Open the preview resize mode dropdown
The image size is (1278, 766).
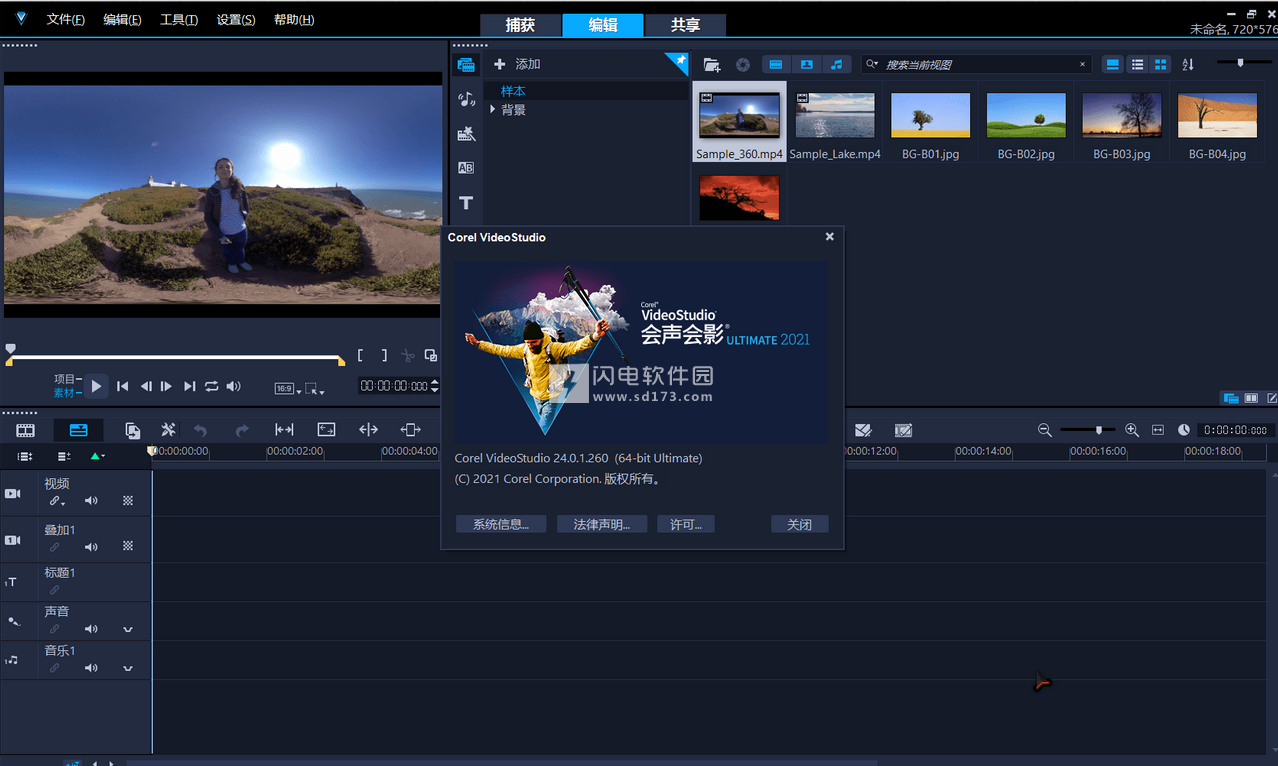tap(315, 388)
